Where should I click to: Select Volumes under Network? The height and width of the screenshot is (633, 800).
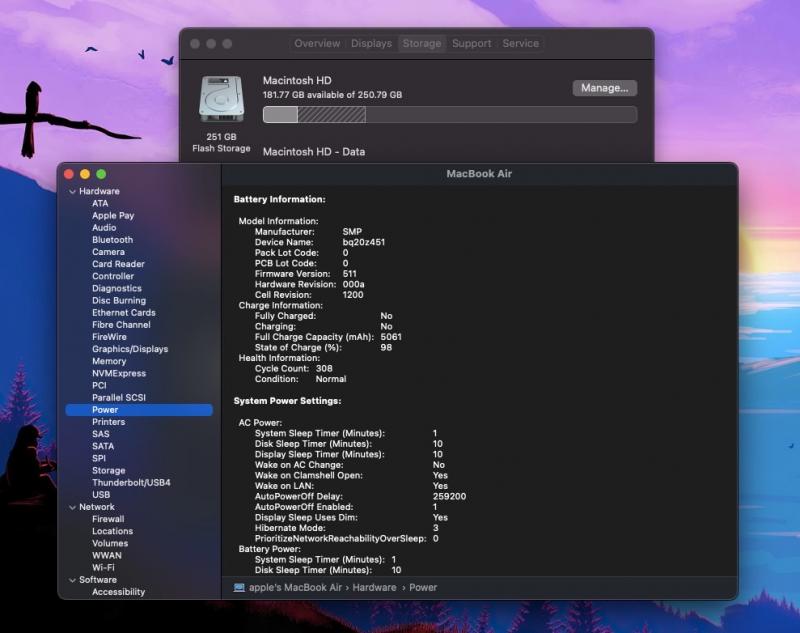110,544
